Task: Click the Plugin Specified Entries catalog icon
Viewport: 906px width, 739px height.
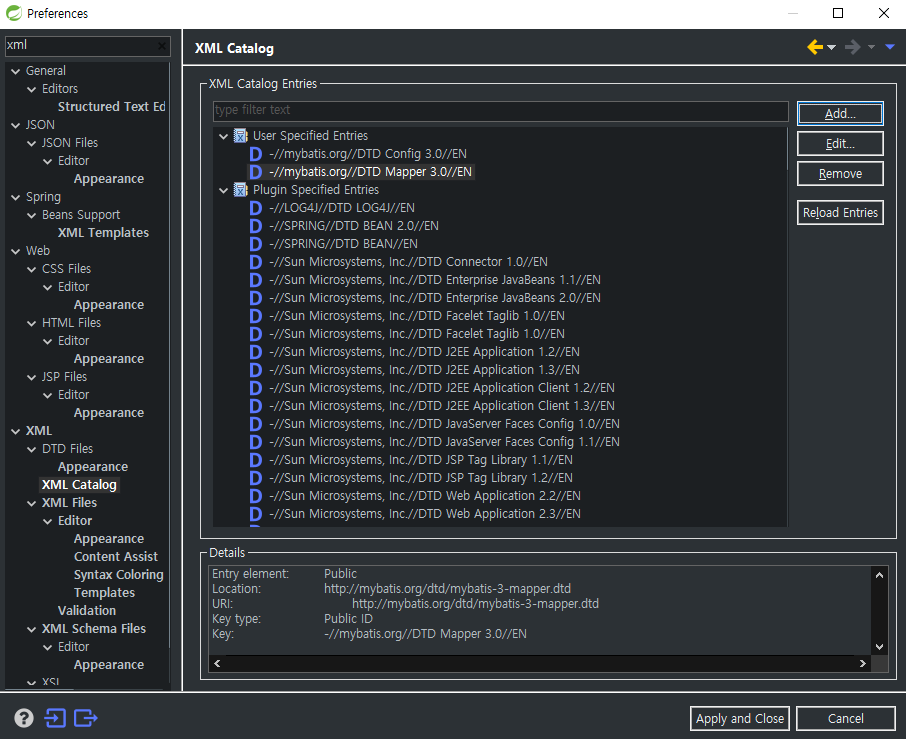Action: coord(240,190)
